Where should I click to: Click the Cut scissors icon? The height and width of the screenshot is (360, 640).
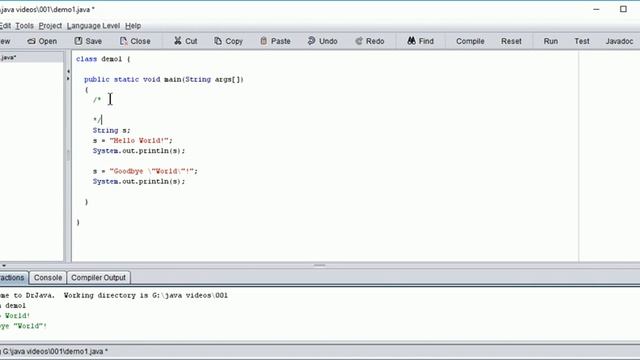[x=178, y=41]
